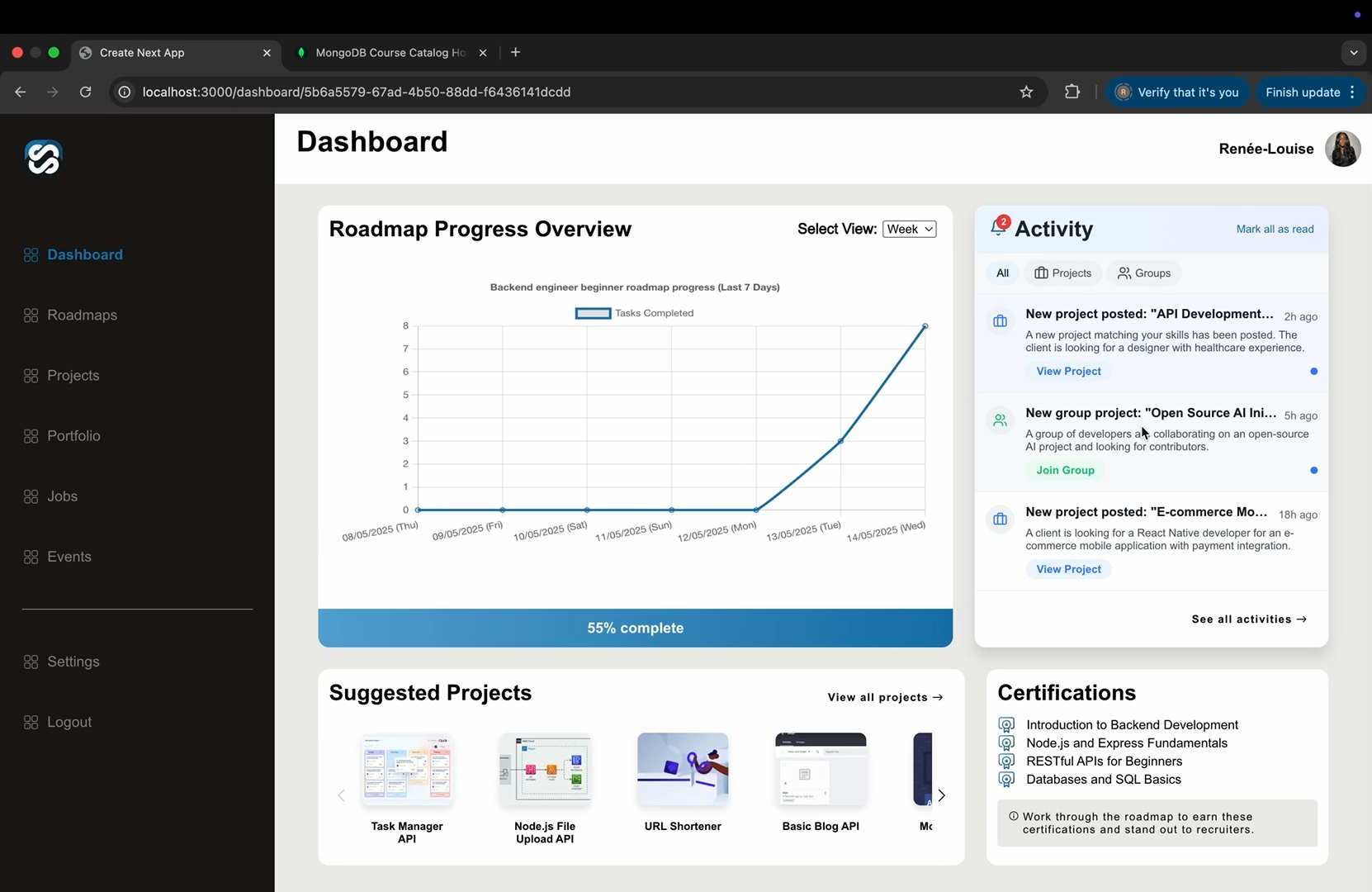Screen dimensions: 1372x892
Task: Close the Create Next App tab
Action: coord(267,52)
